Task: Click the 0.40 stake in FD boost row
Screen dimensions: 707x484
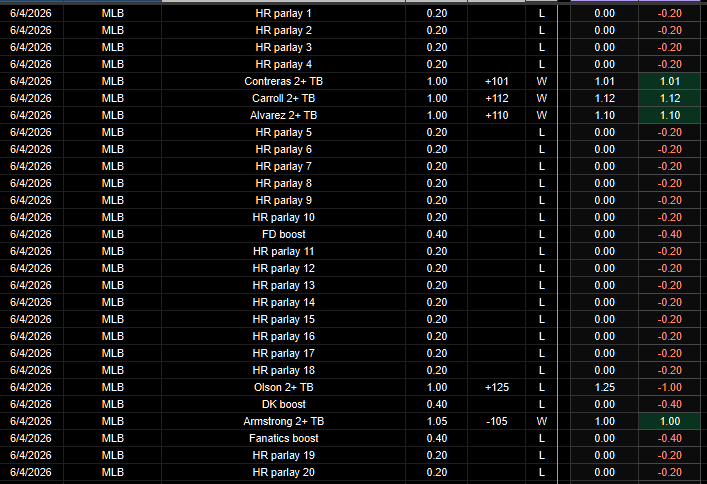Action: [x=436, y=234]
